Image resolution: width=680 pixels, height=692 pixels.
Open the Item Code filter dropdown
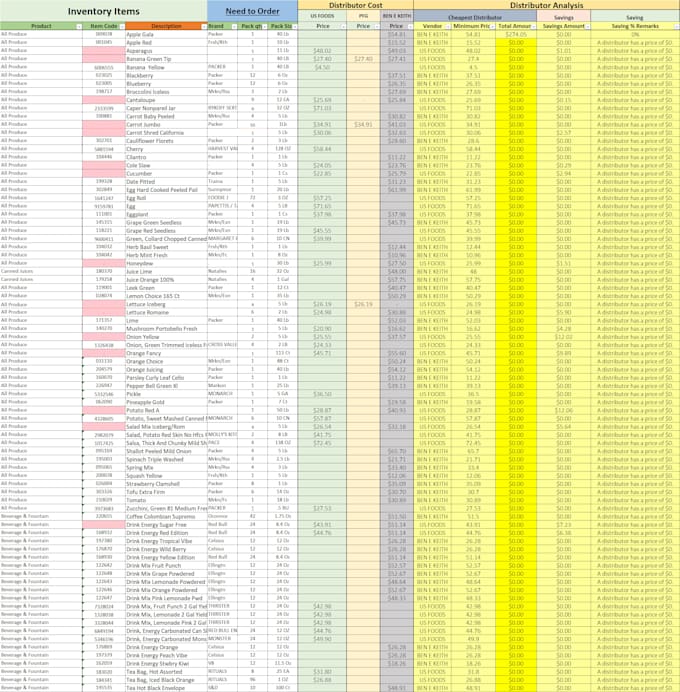coord(122,26)
